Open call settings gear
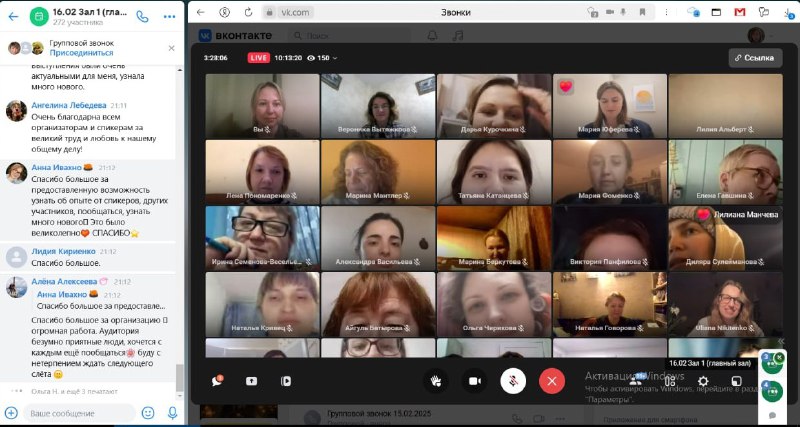The image size is (800, 427). tap(703, 381)
